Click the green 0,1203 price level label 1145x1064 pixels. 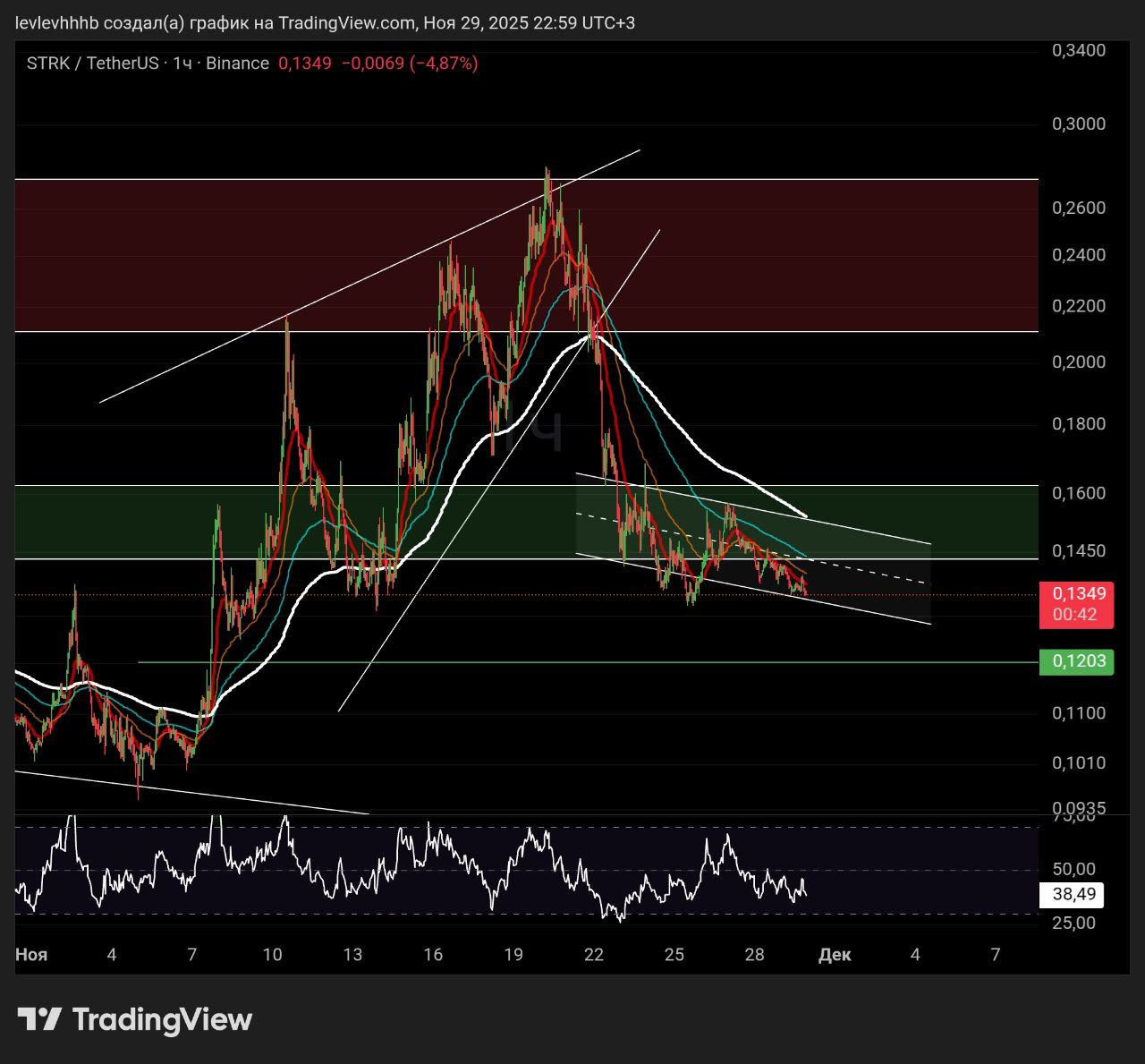pyautogui.click(x=1077, y=661)
